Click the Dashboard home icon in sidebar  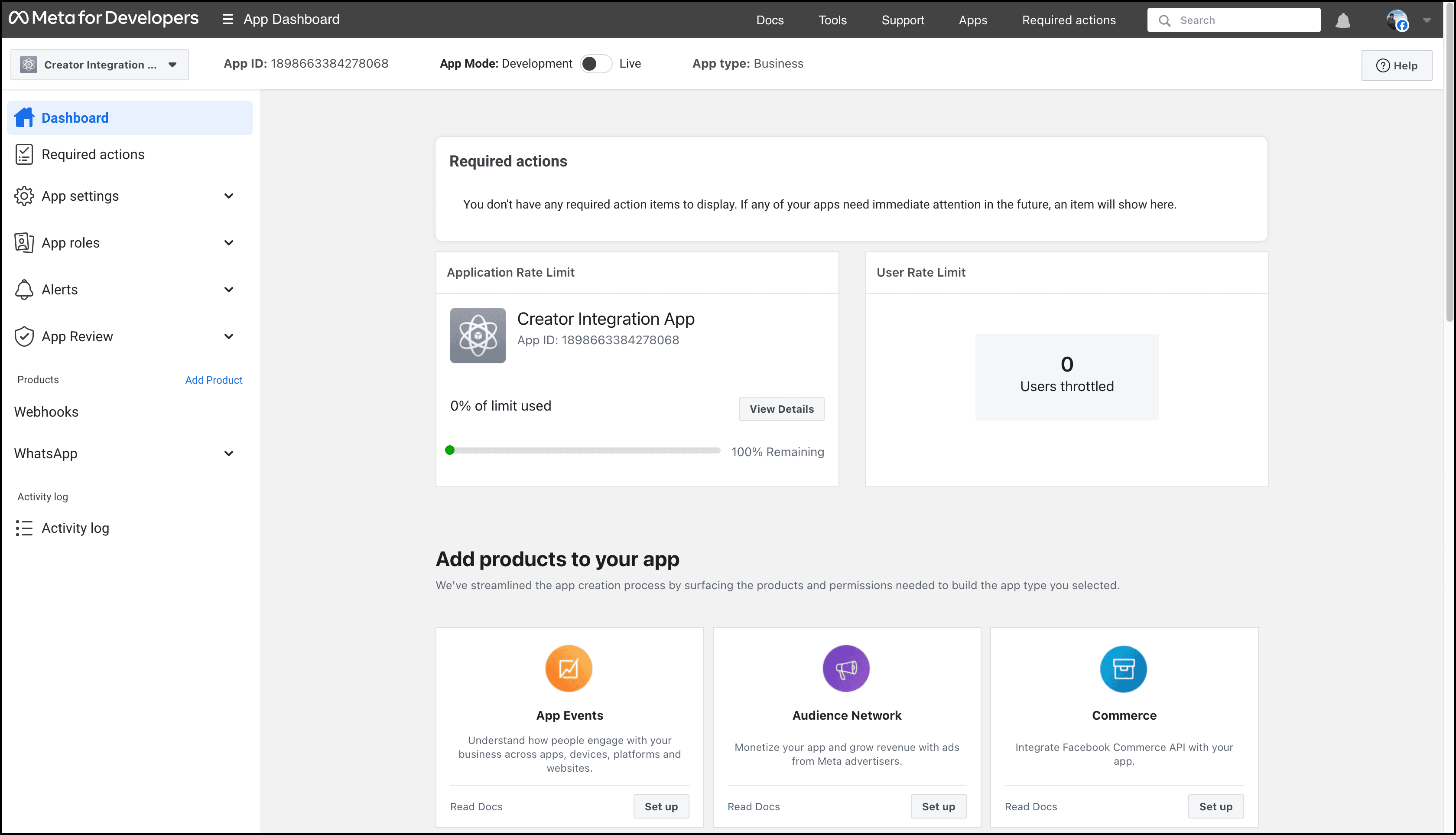(24, 117)
